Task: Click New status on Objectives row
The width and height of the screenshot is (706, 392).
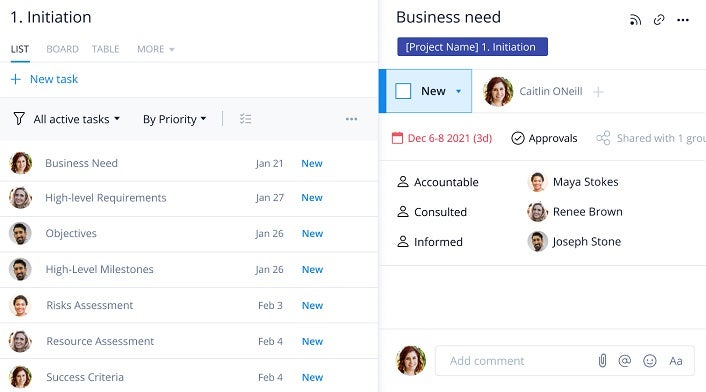Action: 312,234
